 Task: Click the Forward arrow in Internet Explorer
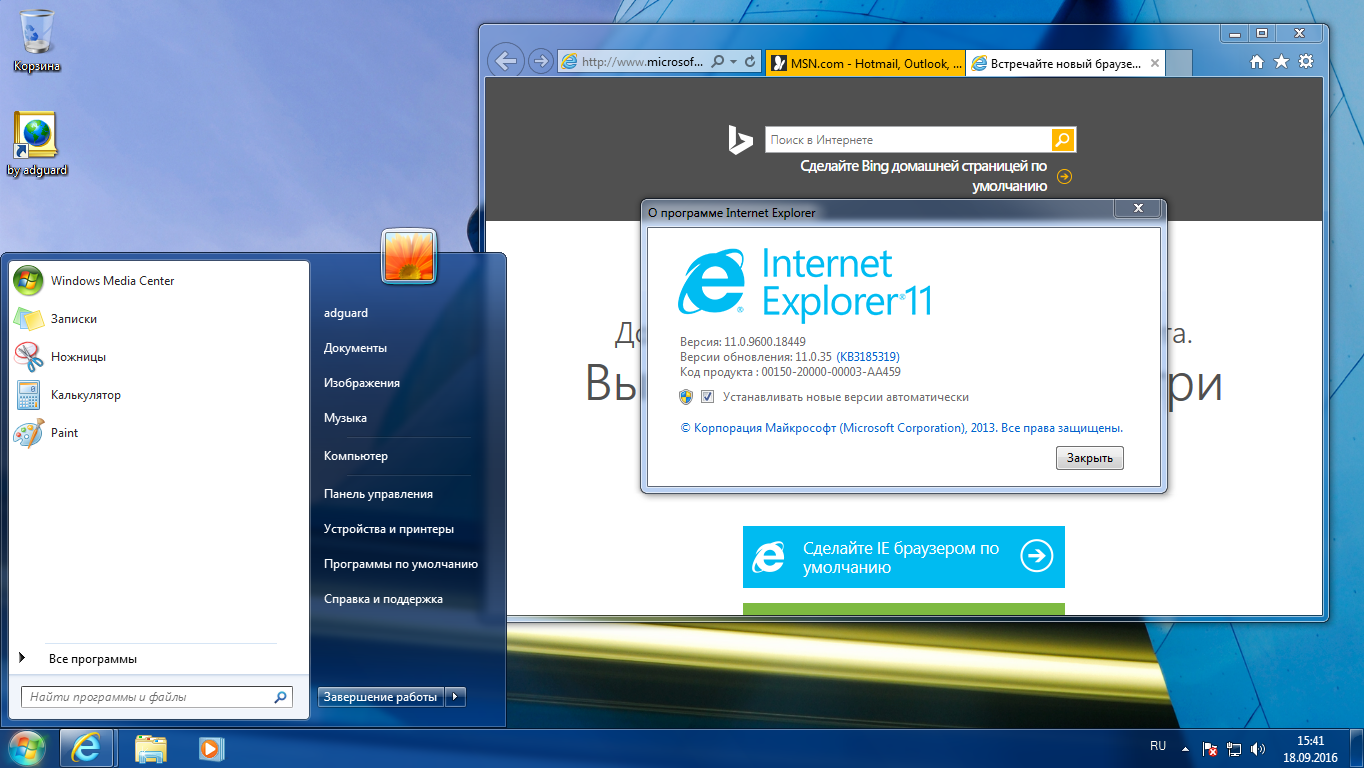[540, 61]
